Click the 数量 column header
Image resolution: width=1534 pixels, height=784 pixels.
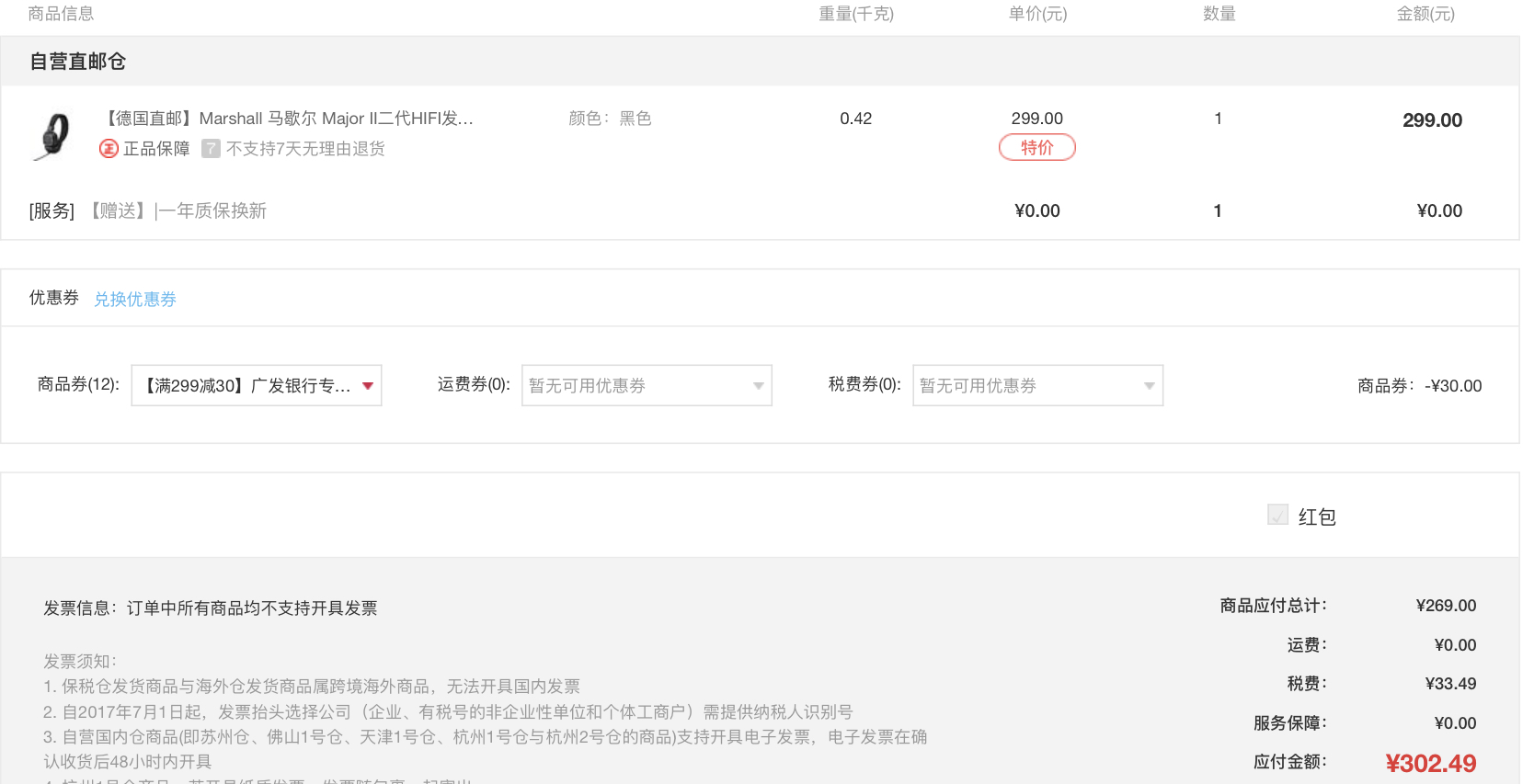click(x=1219, y=14)
